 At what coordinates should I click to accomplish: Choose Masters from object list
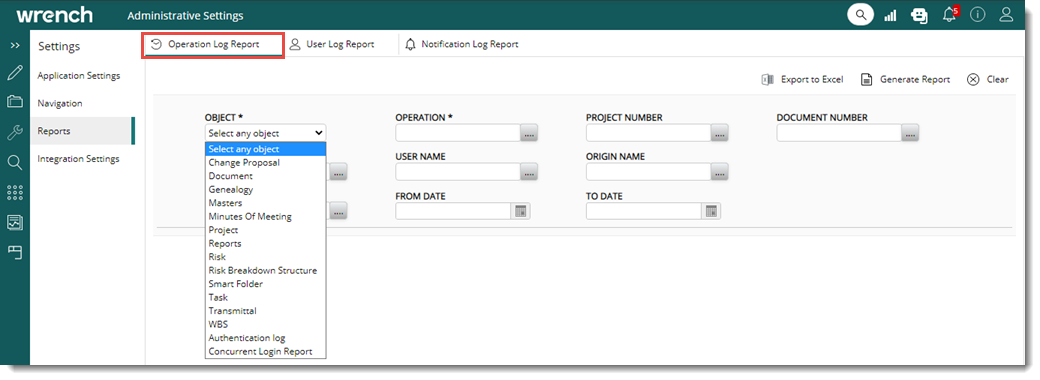tap(265, 203)
